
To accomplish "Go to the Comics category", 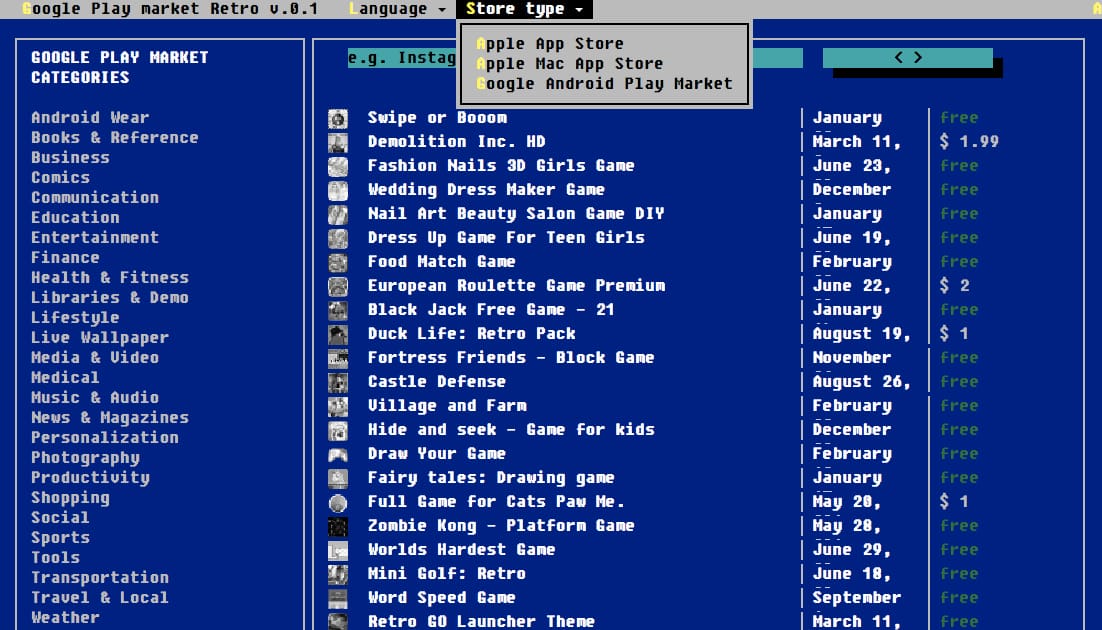I will [60, 178].
